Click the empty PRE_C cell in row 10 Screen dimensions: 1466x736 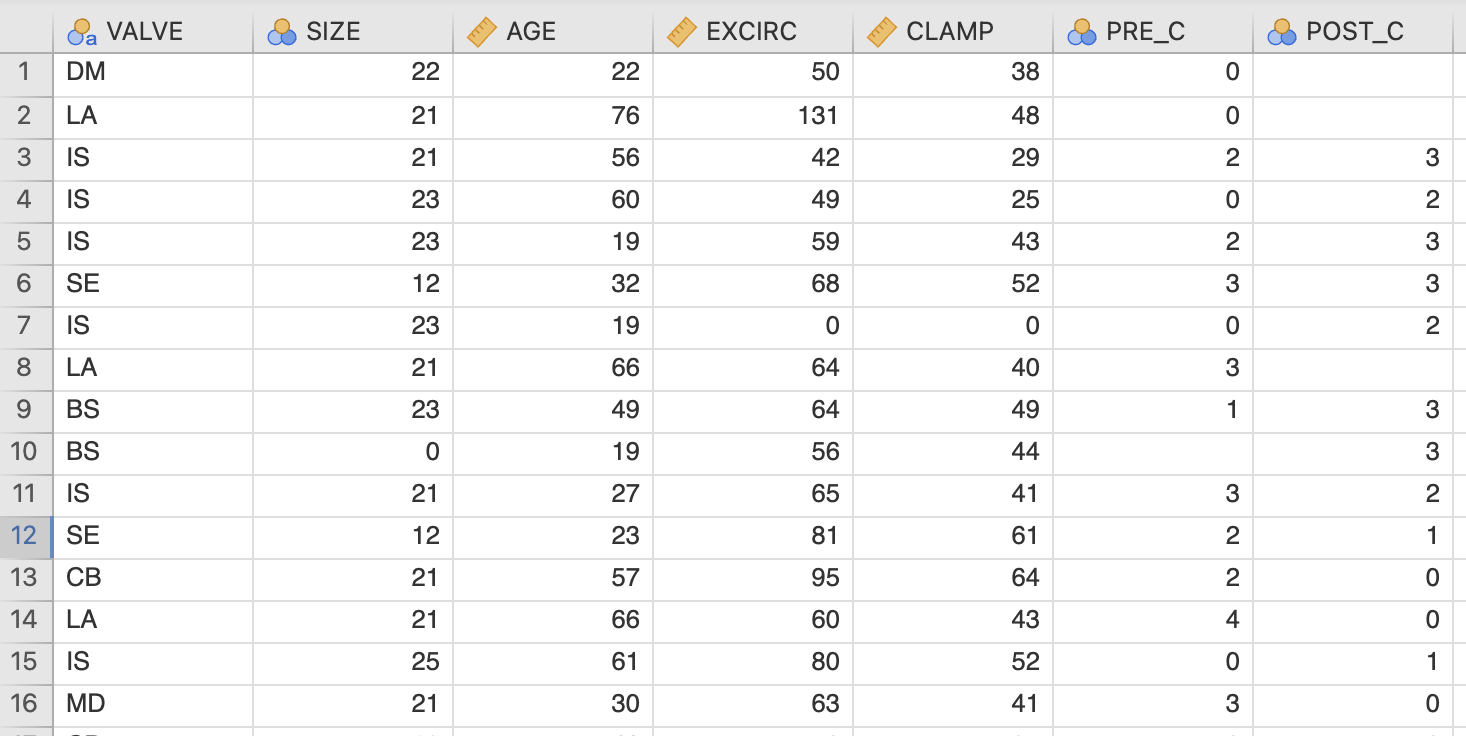(1153, 452)
